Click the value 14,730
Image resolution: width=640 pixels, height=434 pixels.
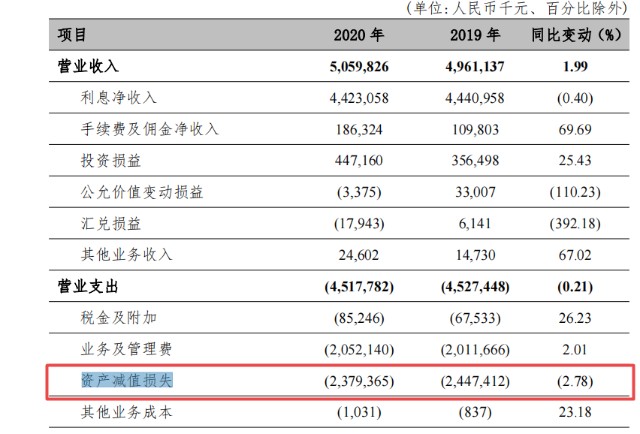pos(476,255)
